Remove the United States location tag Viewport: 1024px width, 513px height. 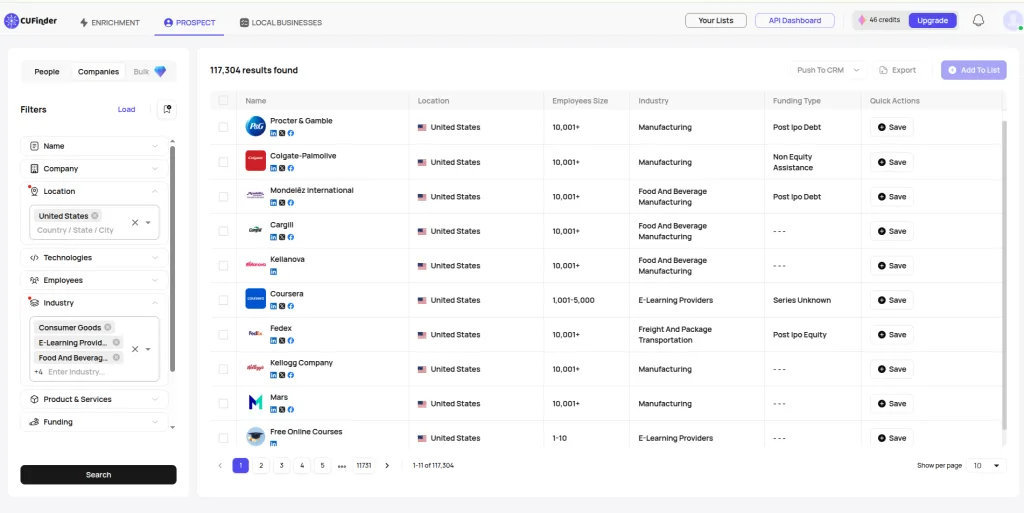pos(95,216)
